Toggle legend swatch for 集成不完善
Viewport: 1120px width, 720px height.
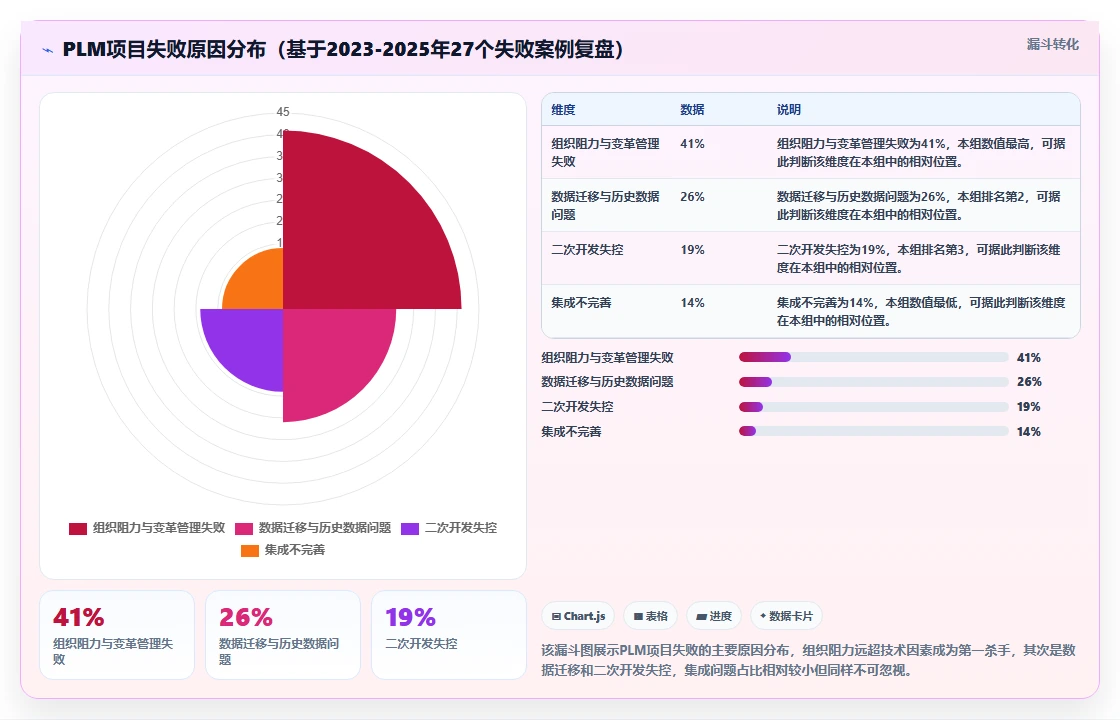[x=250, y=551]
